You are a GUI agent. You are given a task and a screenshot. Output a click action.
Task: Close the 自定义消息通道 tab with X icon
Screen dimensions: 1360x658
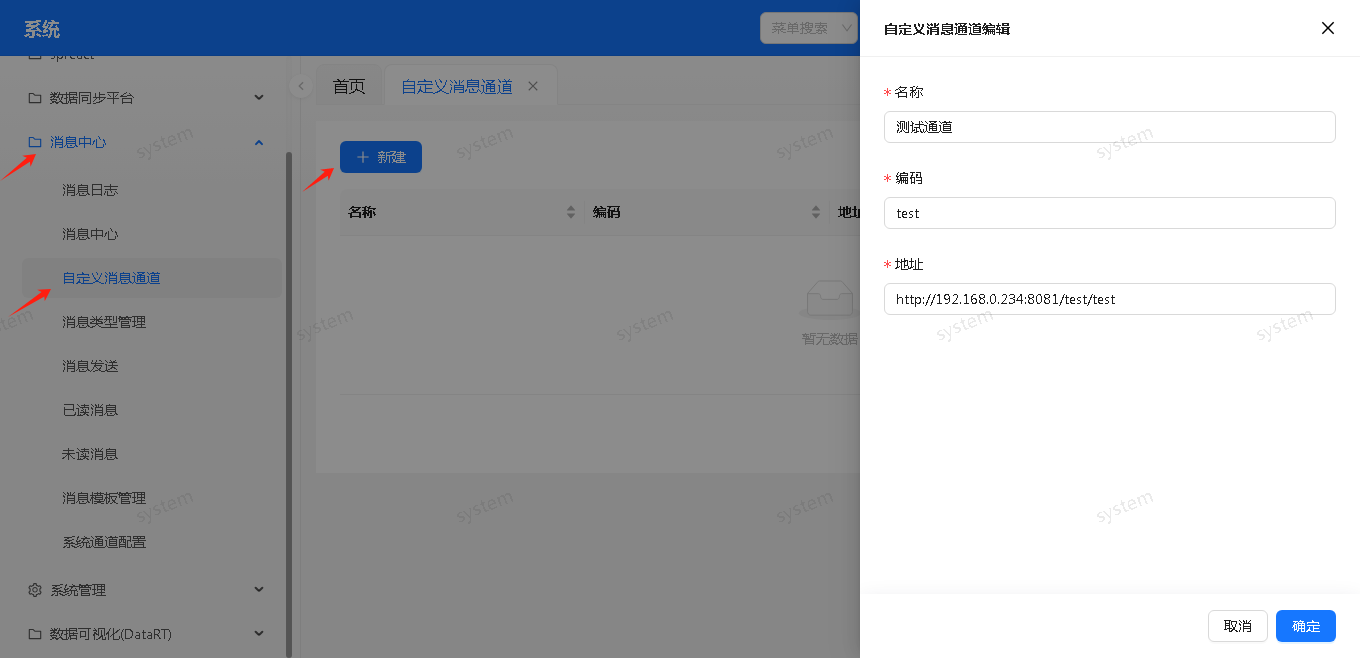533,86
